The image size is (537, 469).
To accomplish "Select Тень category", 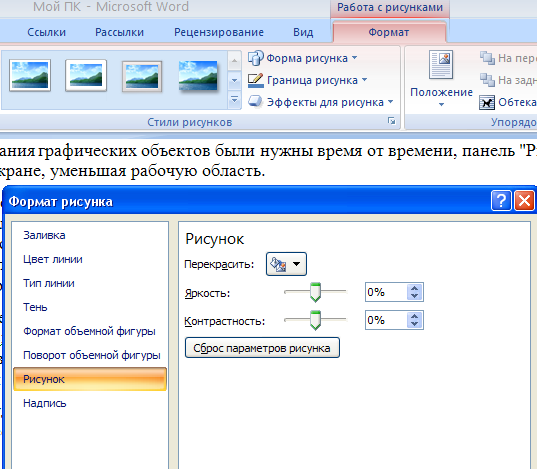I will tap(35, 307).
